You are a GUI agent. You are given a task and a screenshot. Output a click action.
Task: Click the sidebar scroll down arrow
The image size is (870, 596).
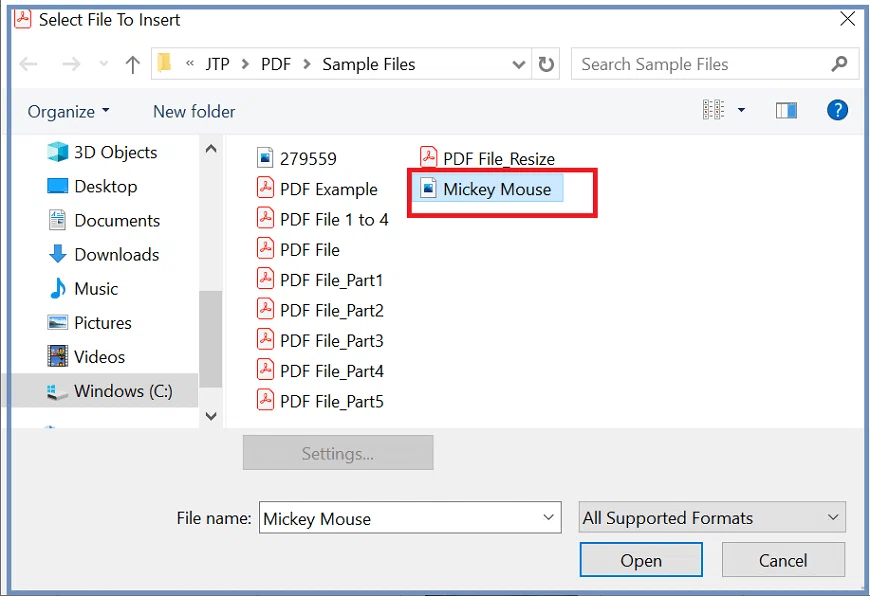pyautogui.click(x=211, y=416)
